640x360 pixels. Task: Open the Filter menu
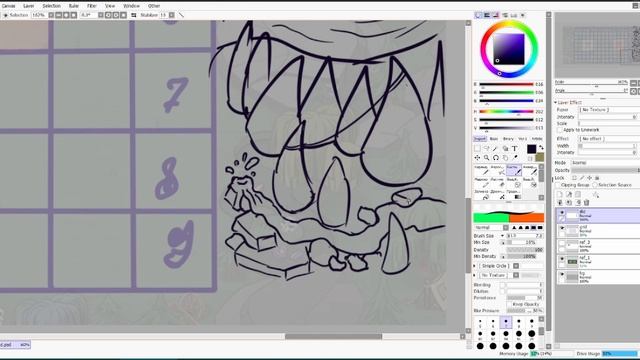click(92, 6)
